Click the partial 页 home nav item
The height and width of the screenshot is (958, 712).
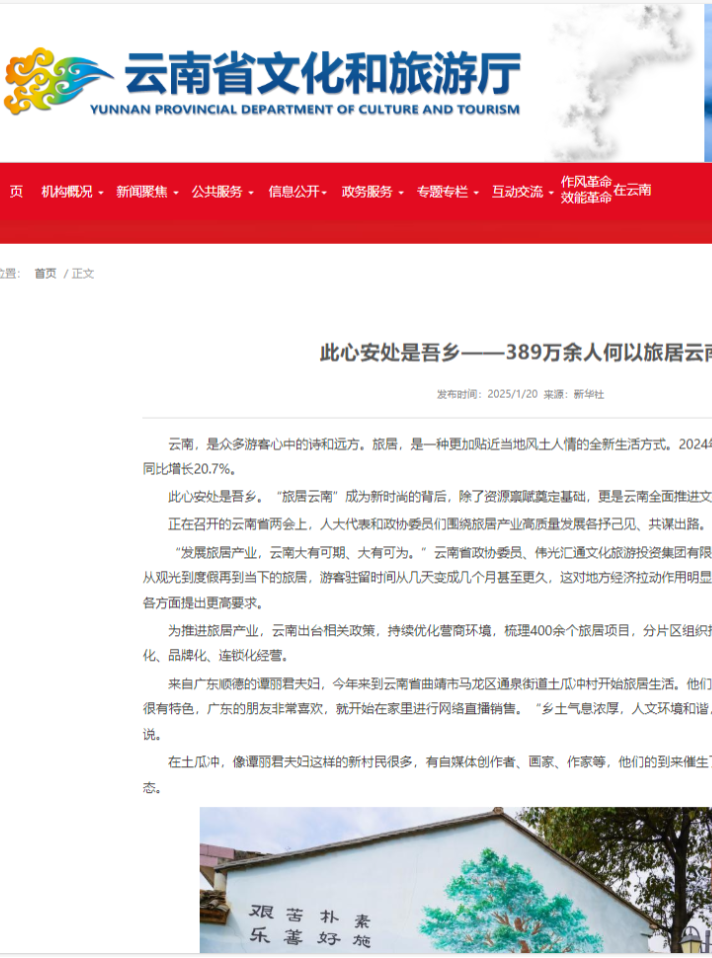(16, 191)
